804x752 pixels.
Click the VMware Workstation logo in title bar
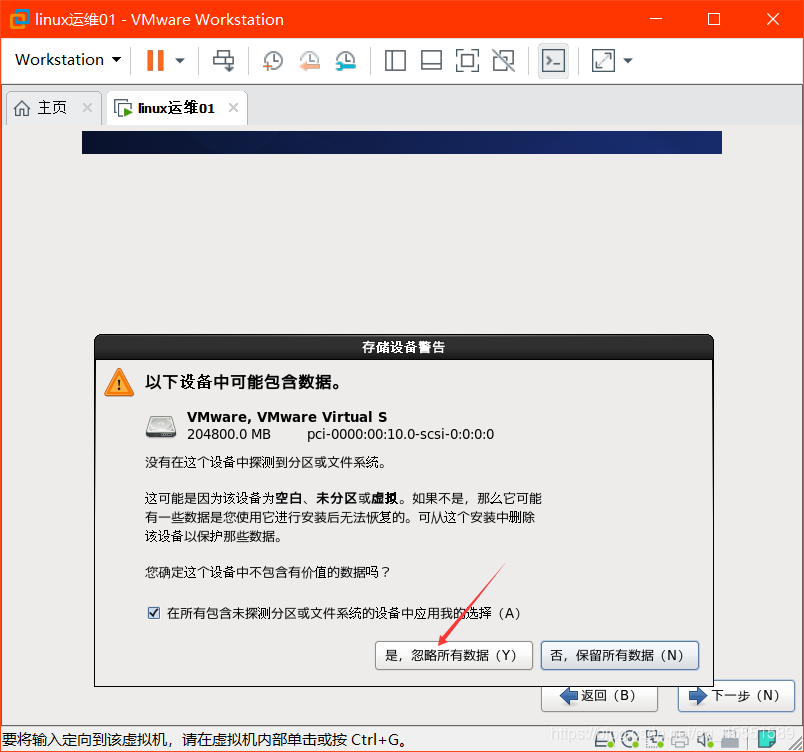19,19
